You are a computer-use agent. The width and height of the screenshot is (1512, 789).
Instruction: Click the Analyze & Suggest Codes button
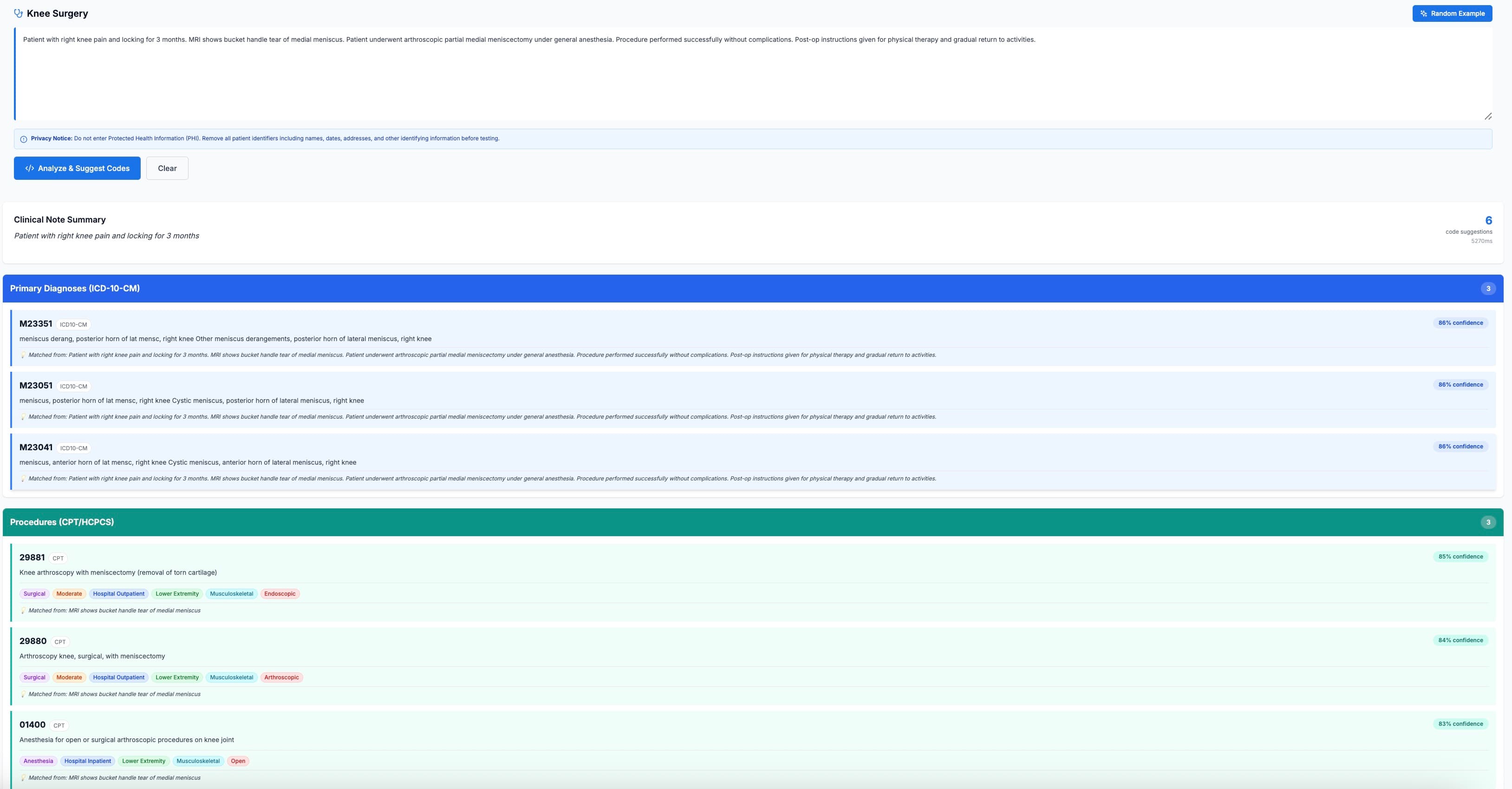tap(77, 168)
